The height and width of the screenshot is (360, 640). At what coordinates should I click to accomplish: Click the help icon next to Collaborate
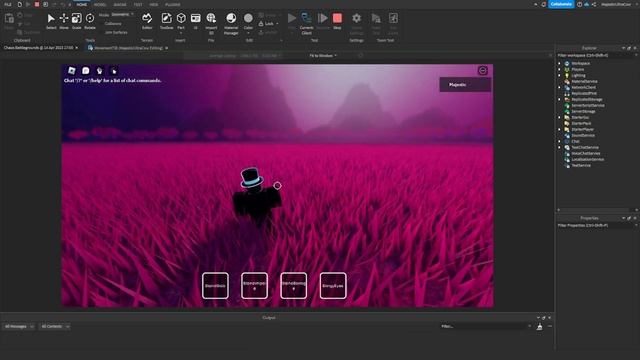(x=579, y=4)
